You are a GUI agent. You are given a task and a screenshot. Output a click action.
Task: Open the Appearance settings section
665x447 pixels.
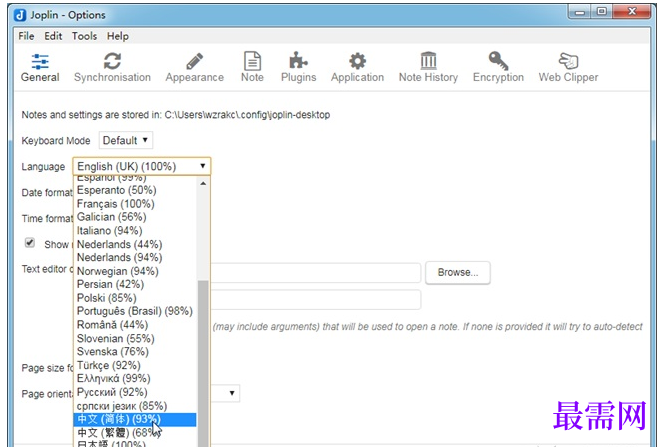195,67
